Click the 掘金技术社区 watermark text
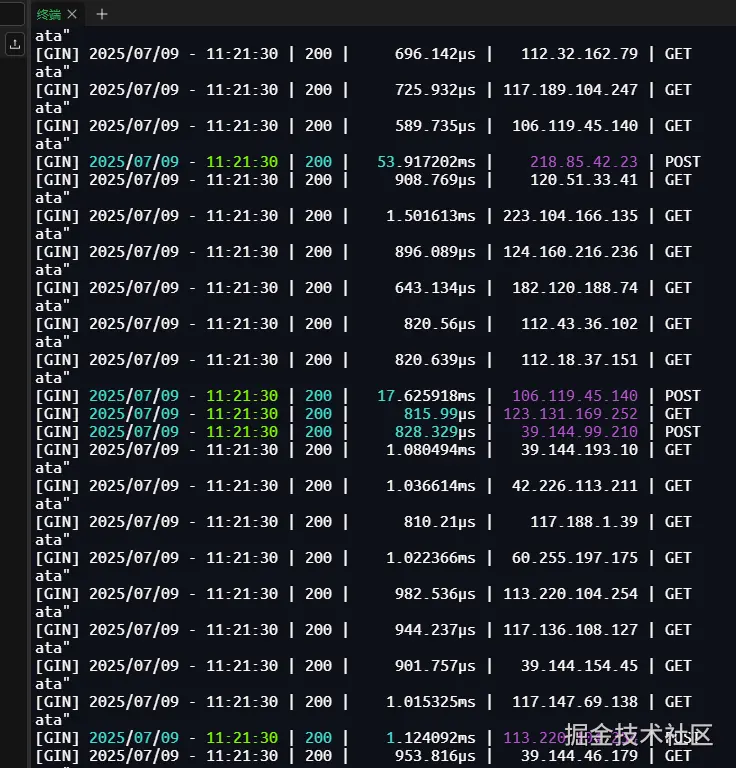 638,735
